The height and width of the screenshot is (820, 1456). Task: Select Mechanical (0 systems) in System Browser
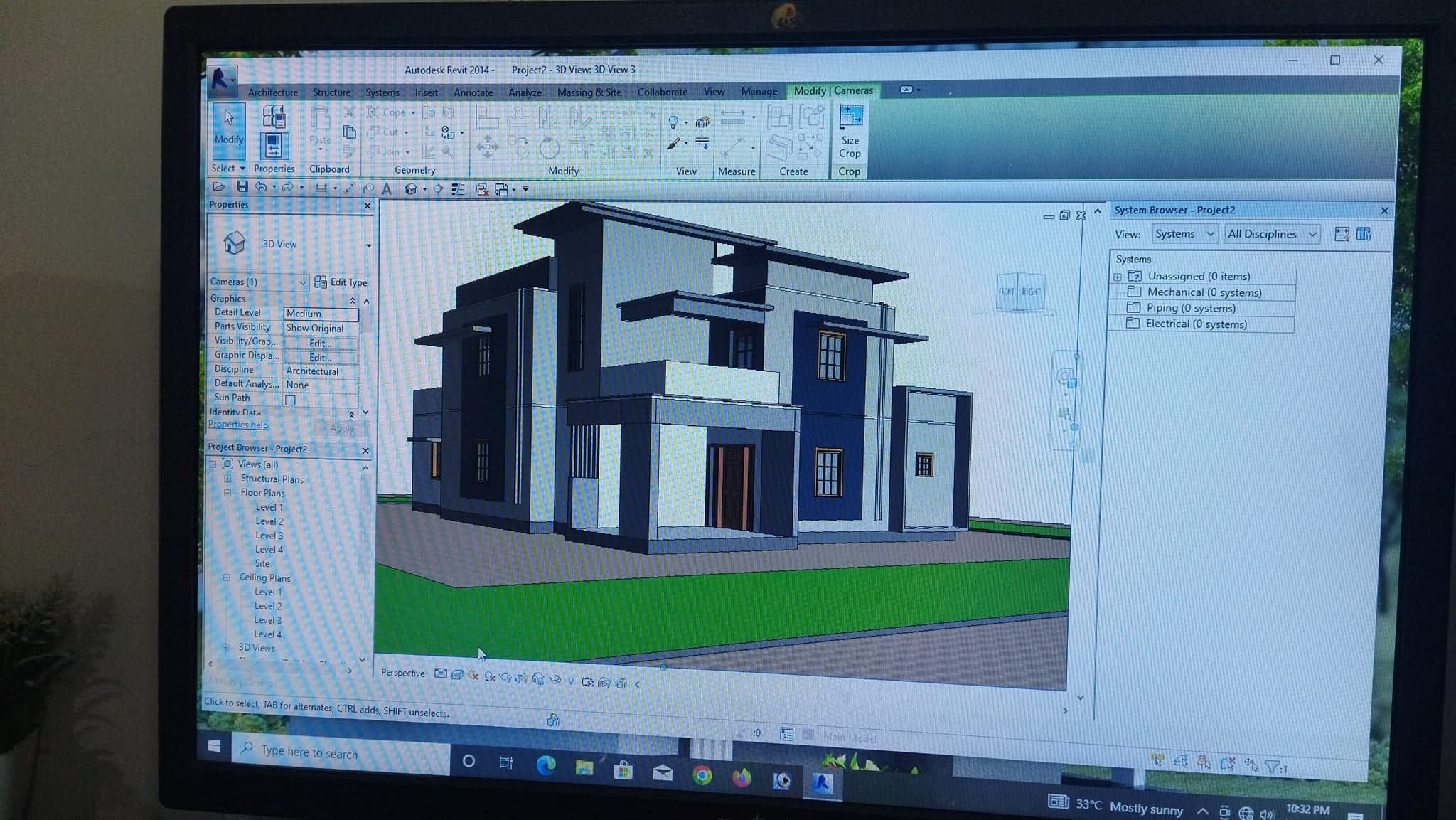pyautogui.click(x=1204, y=292)
